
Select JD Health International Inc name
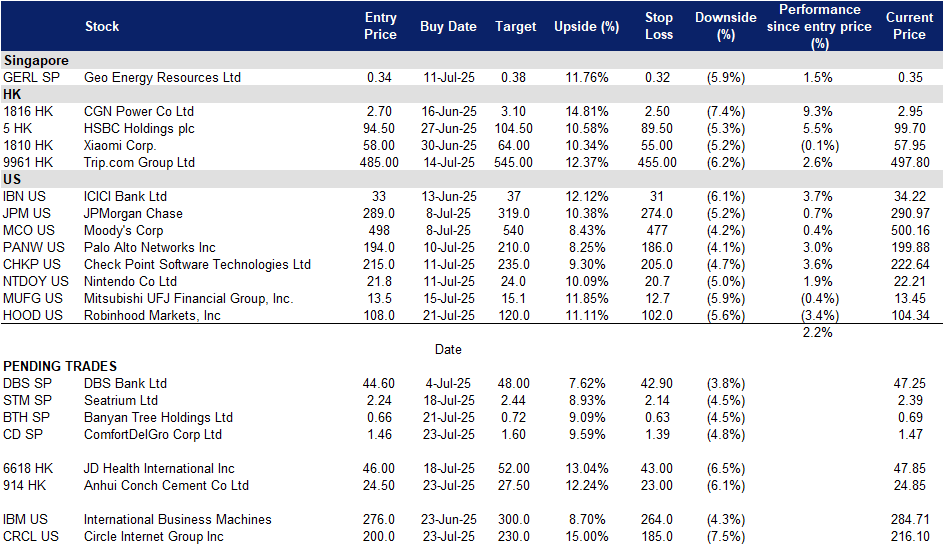(x=159, y=469)
